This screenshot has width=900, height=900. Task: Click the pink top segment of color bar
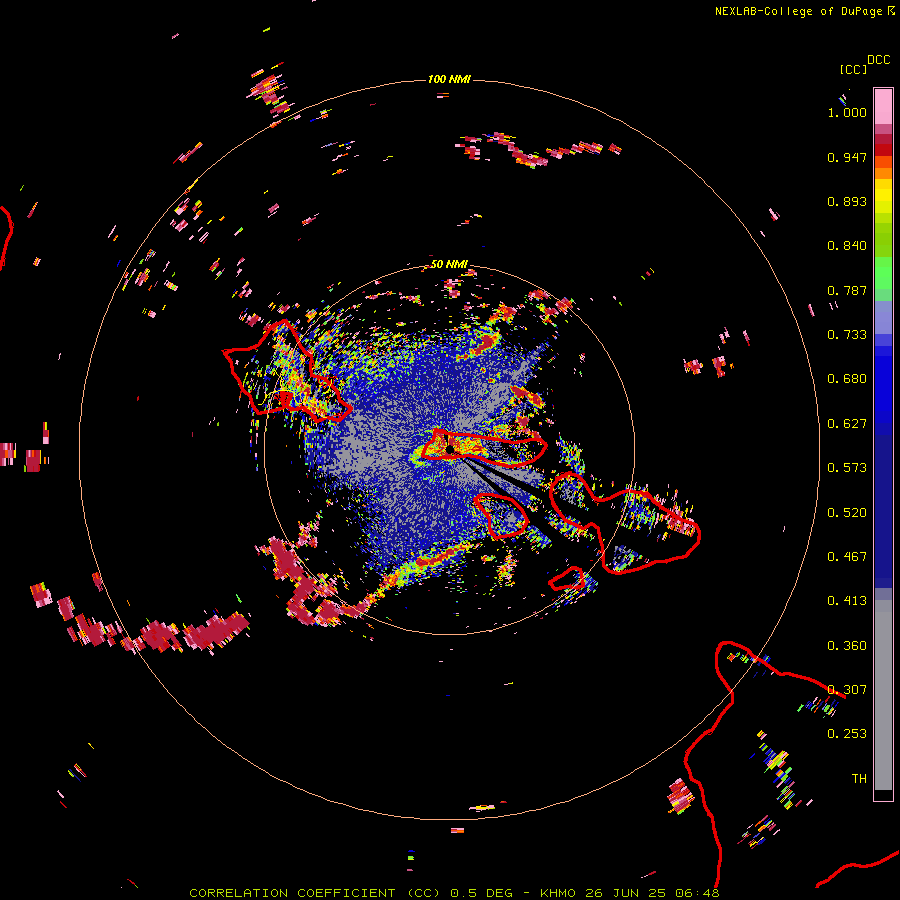[x=883, y=106]
